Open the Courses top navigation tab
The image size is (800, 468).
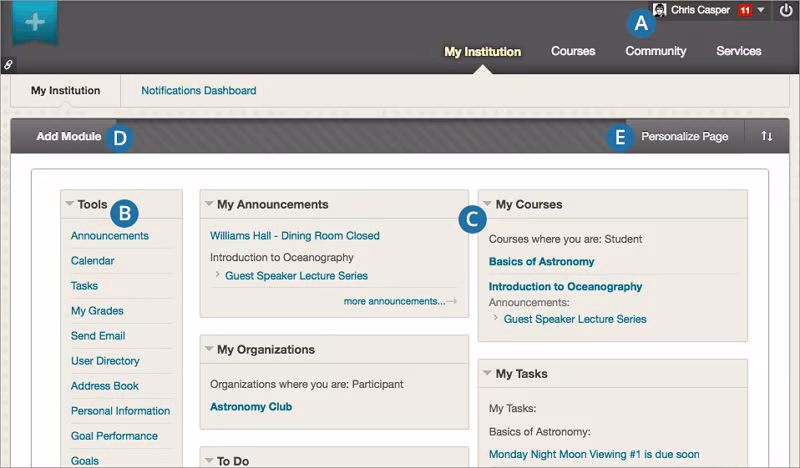[x=573, y=51]
